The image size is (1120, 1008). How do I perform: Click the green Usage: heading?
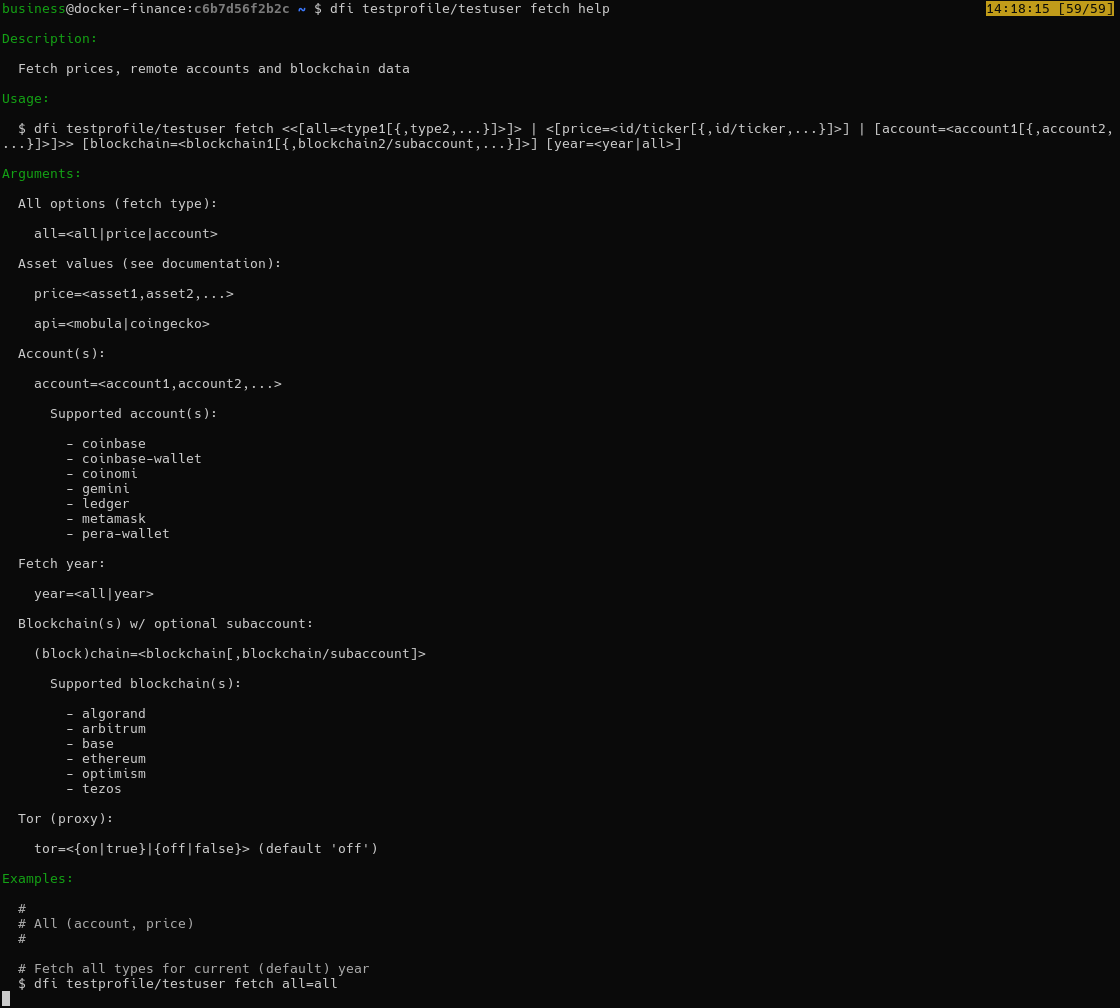pos(26,99)
